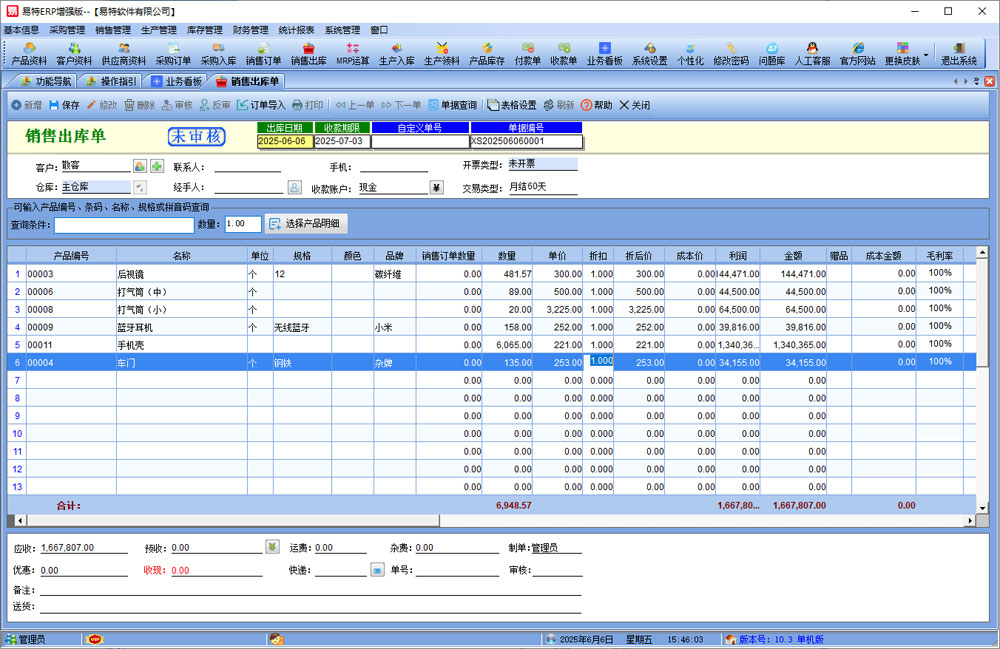Open 产品资料 from the main toolbar
This screenshot has width=1000, height=649.
coord(29,53)
